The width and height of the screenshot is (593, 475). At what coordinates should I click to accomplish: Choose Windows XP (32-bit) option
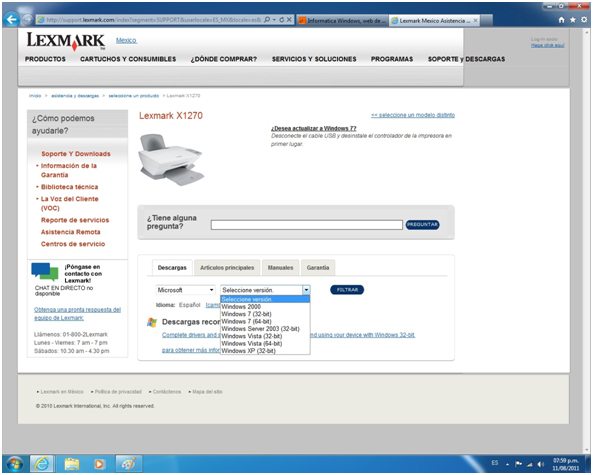tap(265, 351)
